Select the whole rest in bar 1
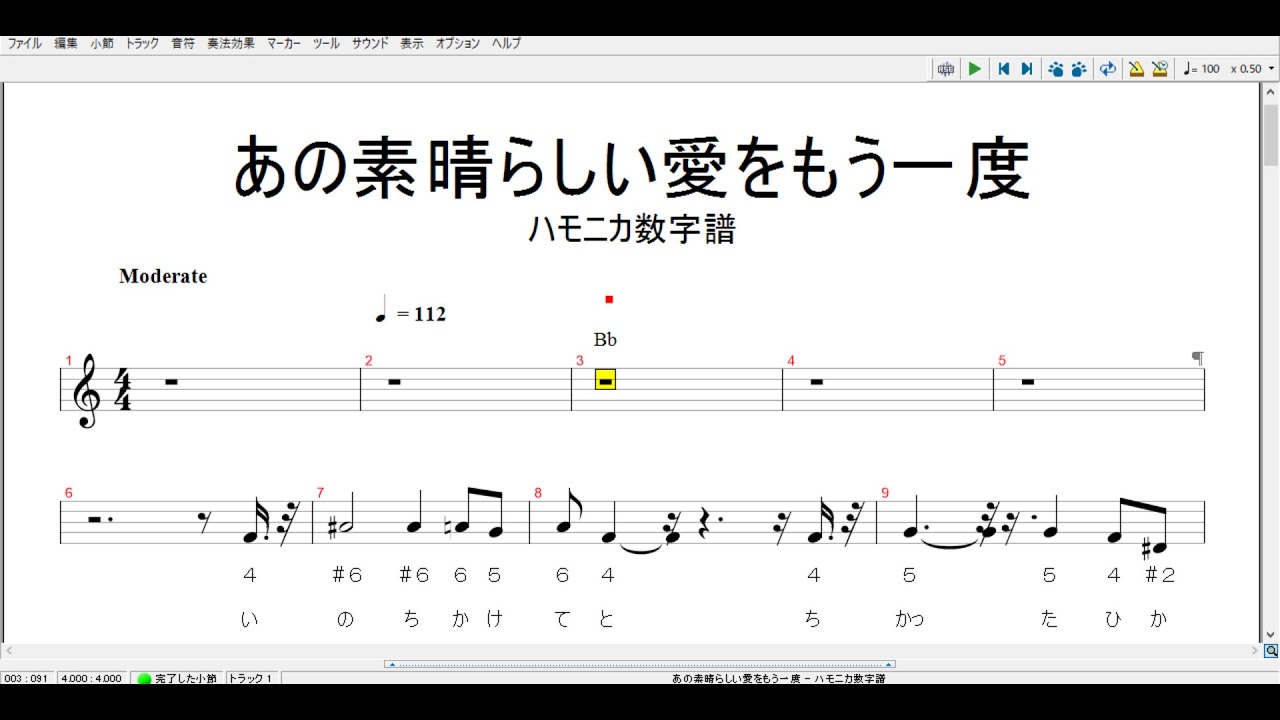The height and width of the screenshot is (720, 1280). pos(171,381)
